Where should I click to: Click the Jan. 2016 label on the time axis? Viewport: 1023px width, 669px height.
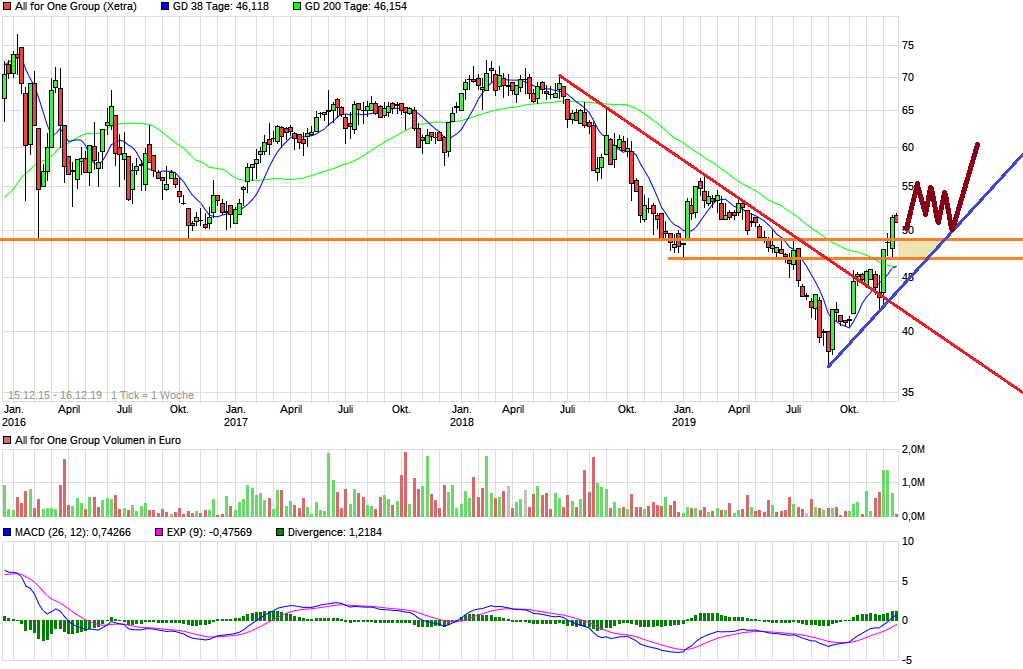(14, 415)
